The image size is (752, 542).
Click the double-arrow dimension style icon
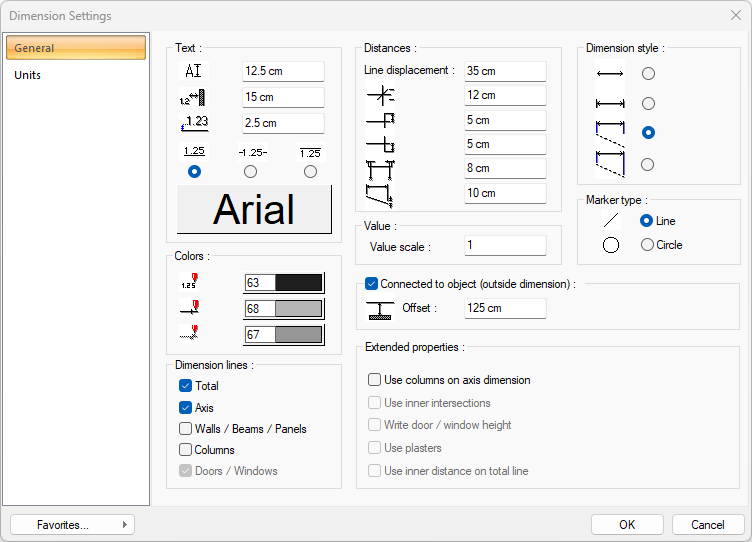click(609, 74)
